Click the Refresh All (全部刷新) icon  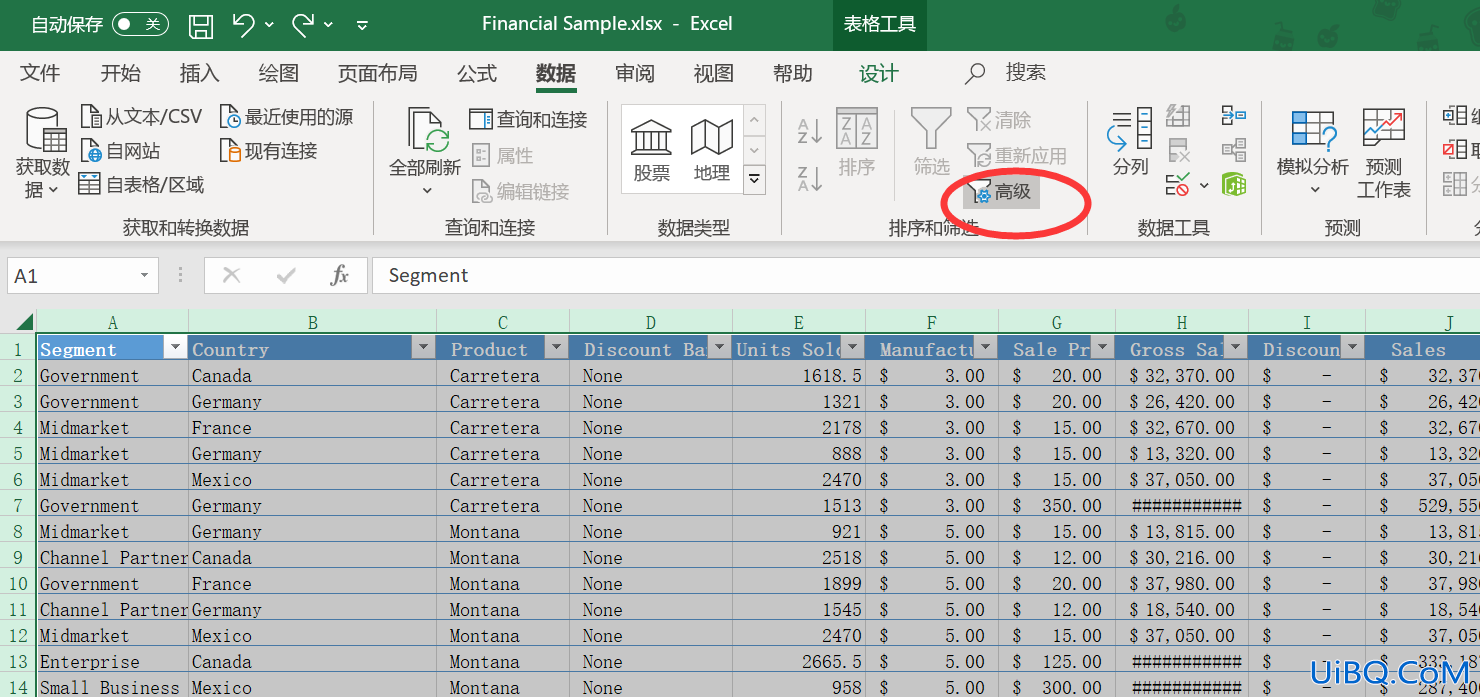point(427,130)
